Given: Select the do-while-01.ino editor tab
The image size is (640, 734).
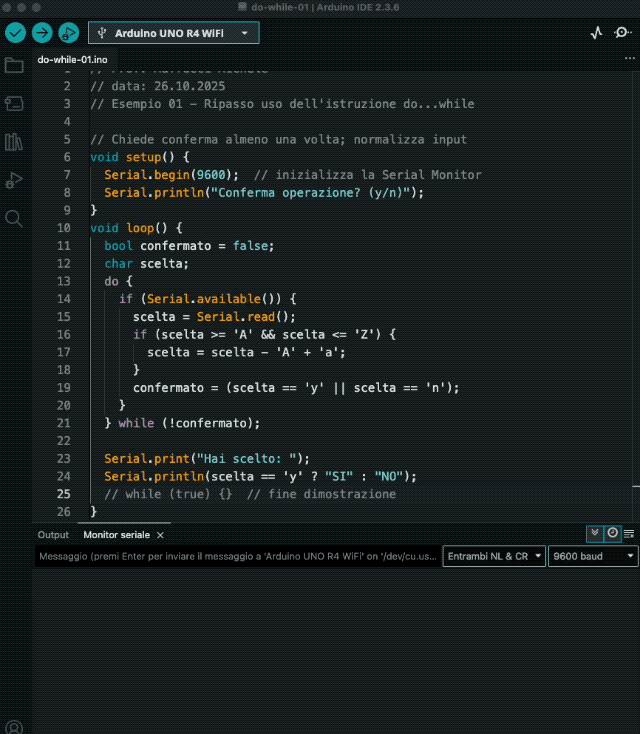Looking at the screenshot, I should click(71, 59).
